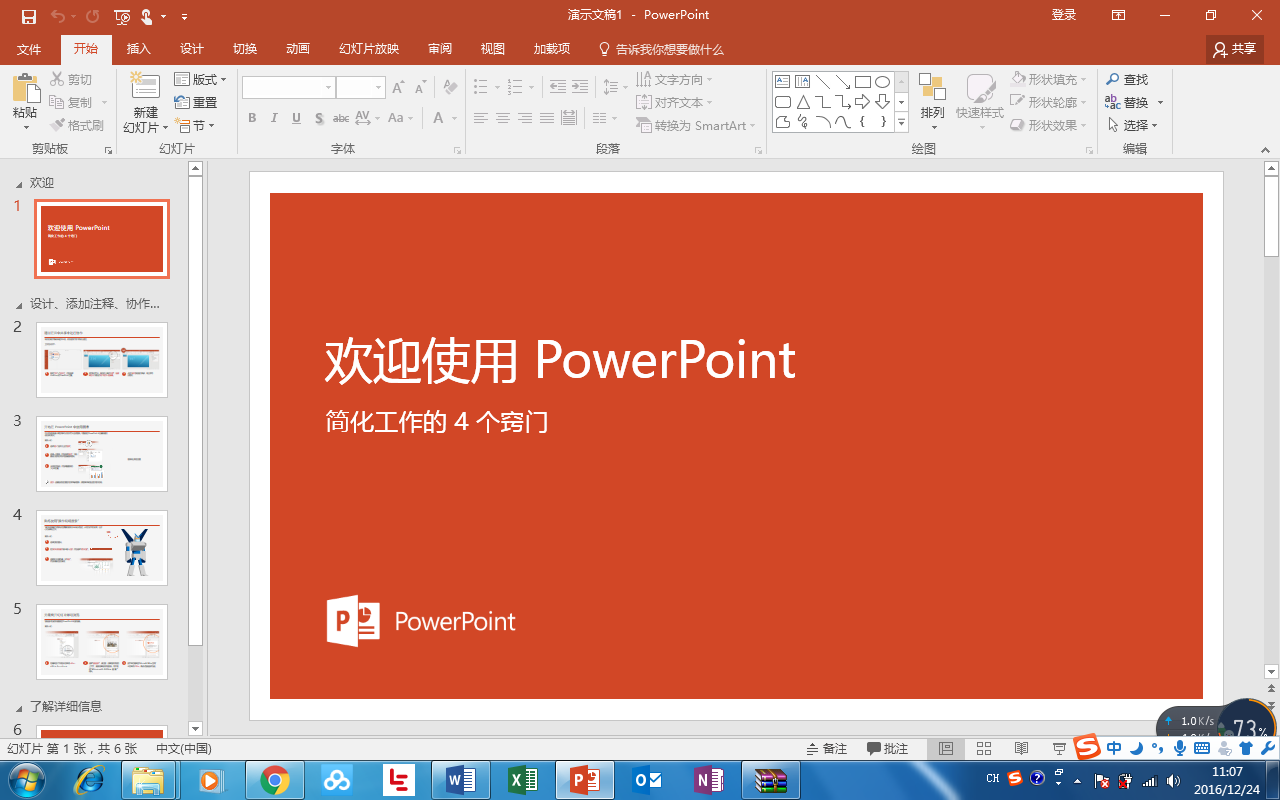
Task: Select the triangle shape in shapes gallery
Action: pyautogui.click(x=803, y=102)
